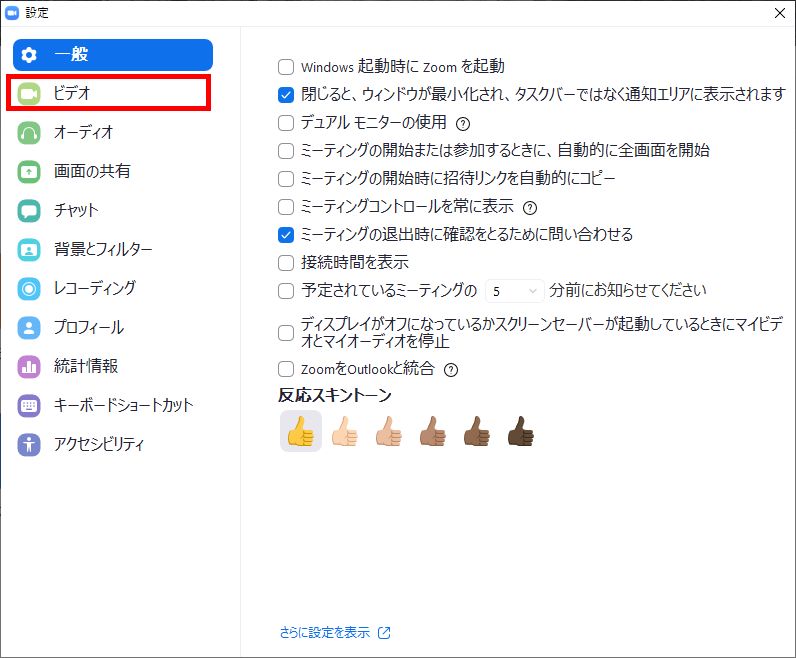796x658 pixels.
Task: Click the keyboard icon for shortcuts
Action: 29,406
